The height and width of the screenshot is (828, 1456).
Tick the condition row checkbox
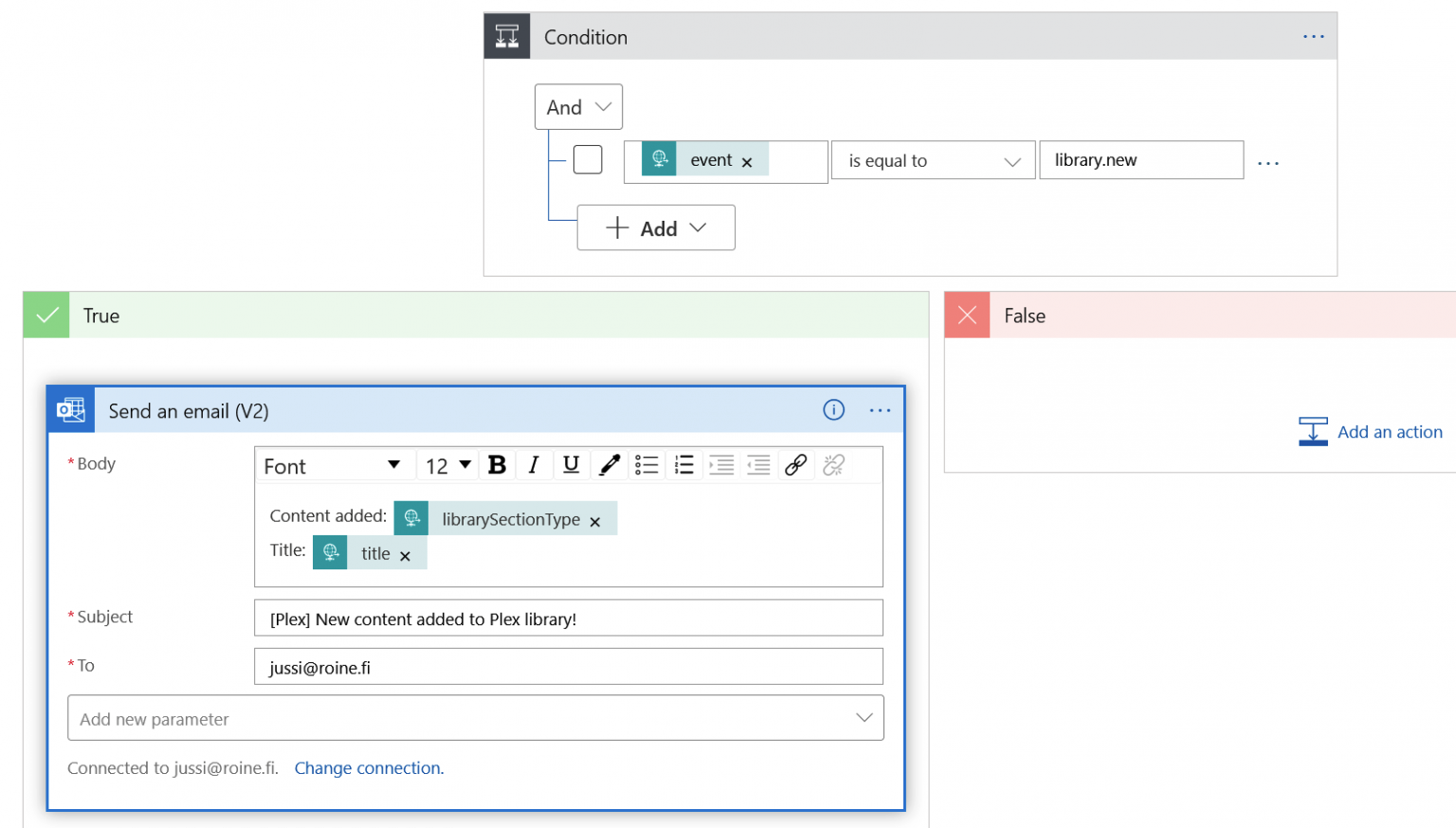tap(588, 159)
